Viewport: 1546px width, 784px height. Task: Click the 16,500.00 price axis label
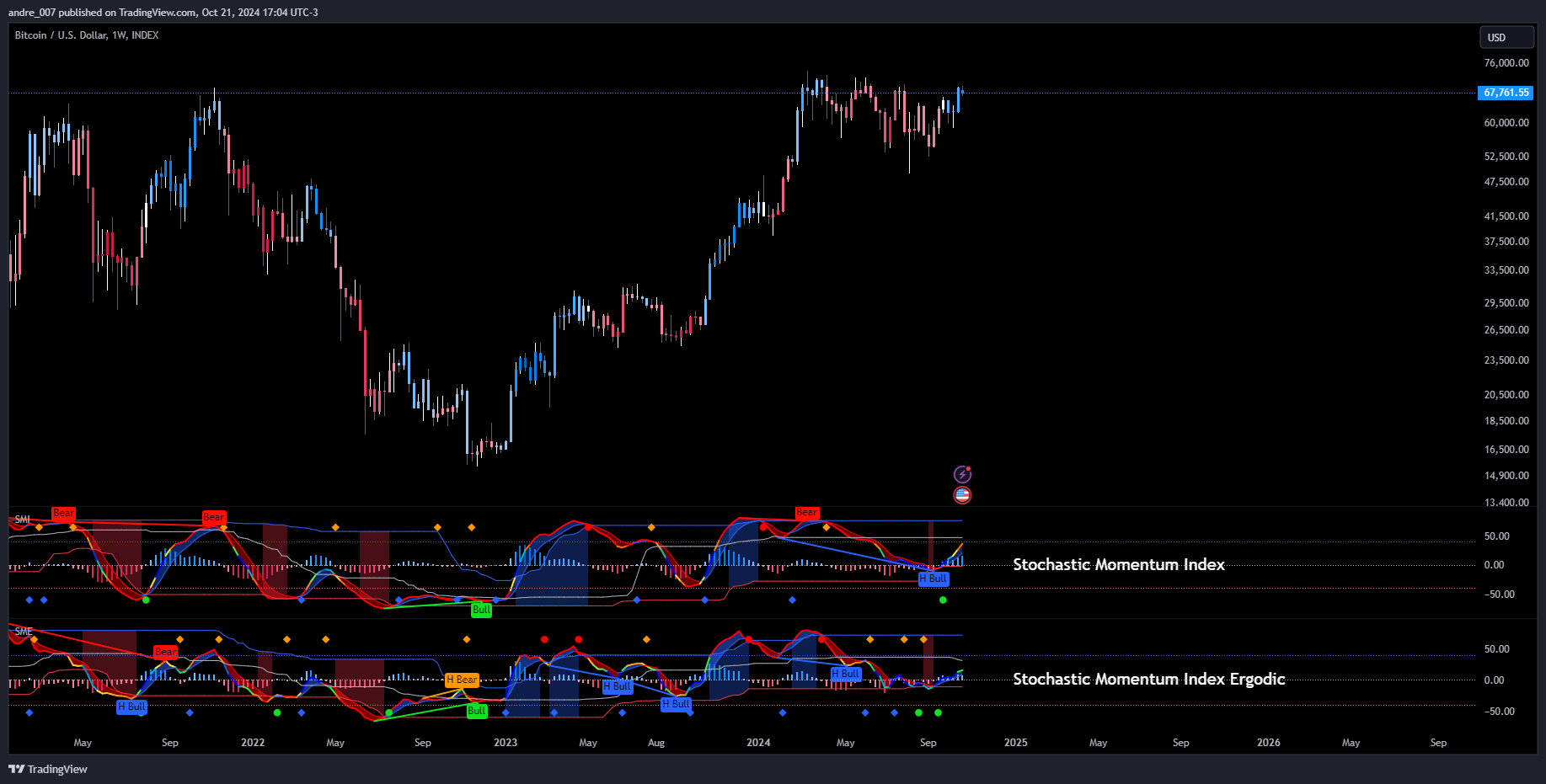point(1506,450)
